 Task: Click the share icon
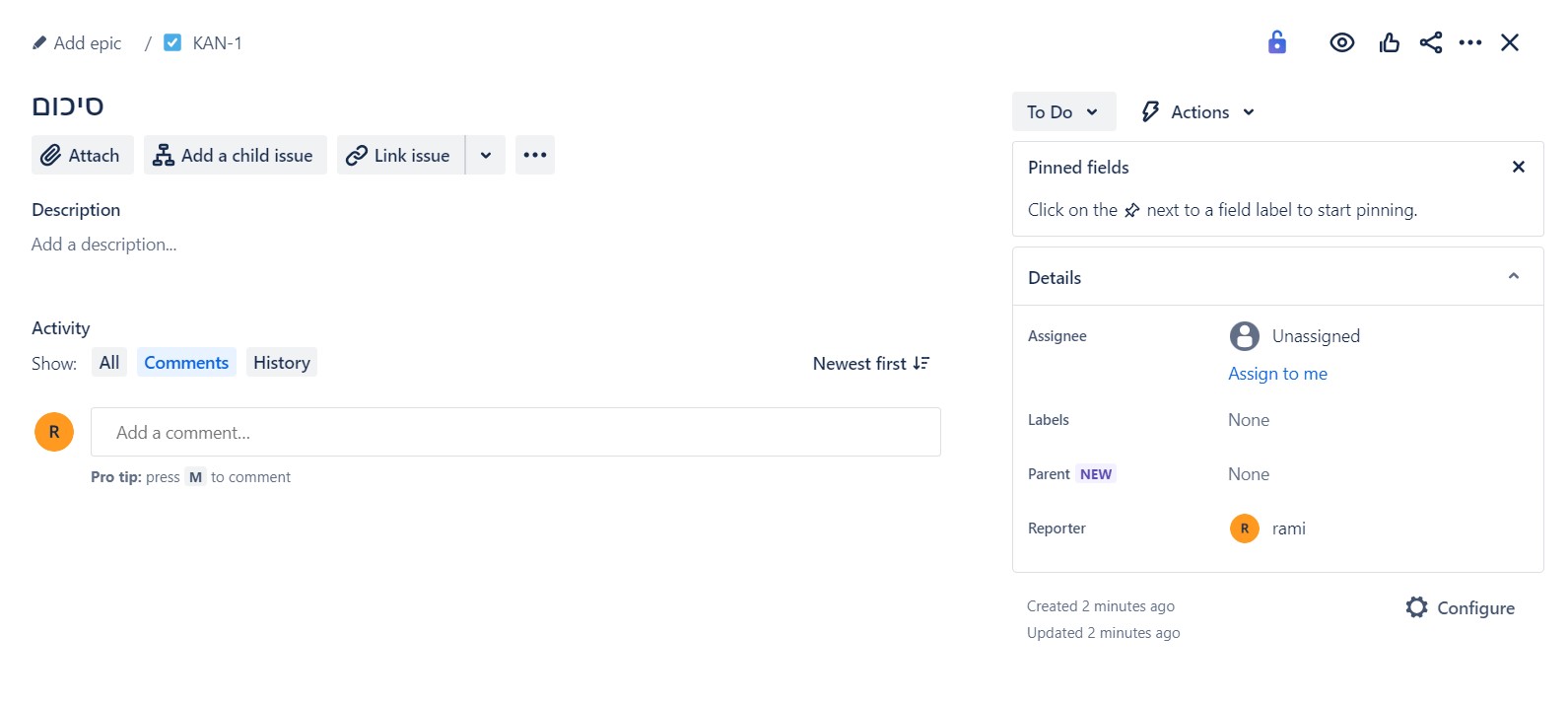pos(1430,42)
